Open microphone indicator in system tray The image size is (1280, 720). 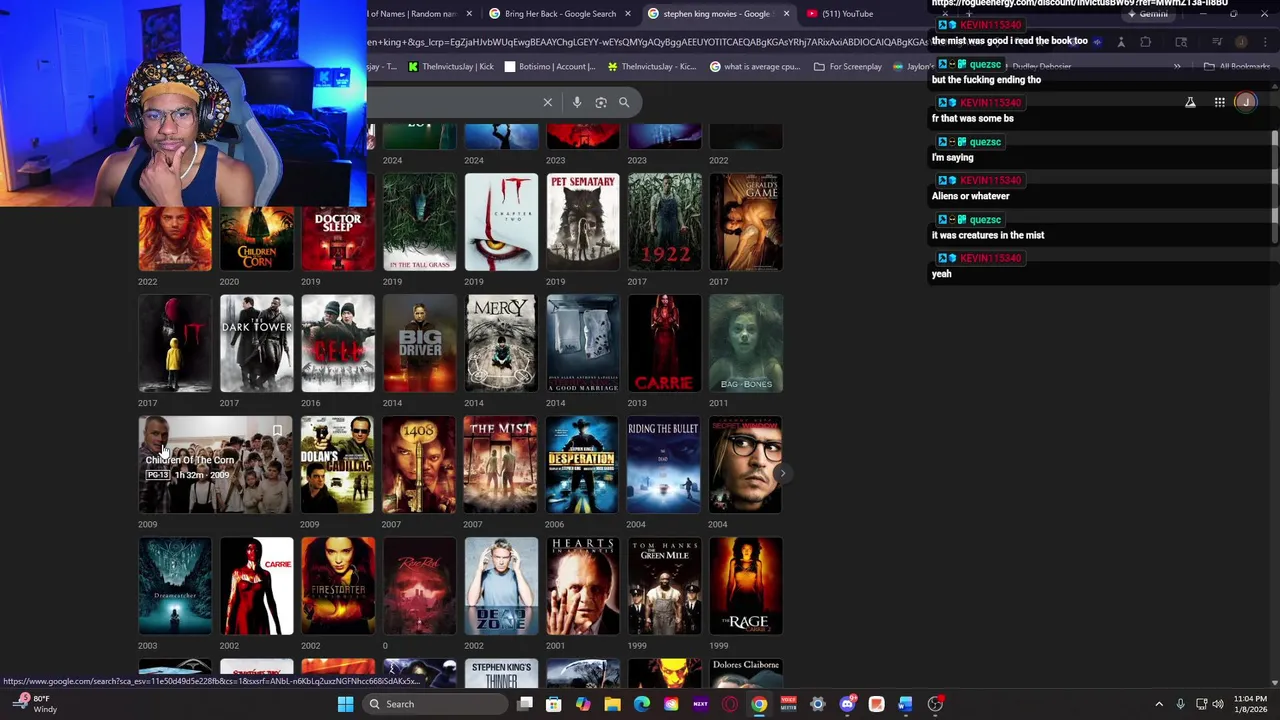point(1180,704)
